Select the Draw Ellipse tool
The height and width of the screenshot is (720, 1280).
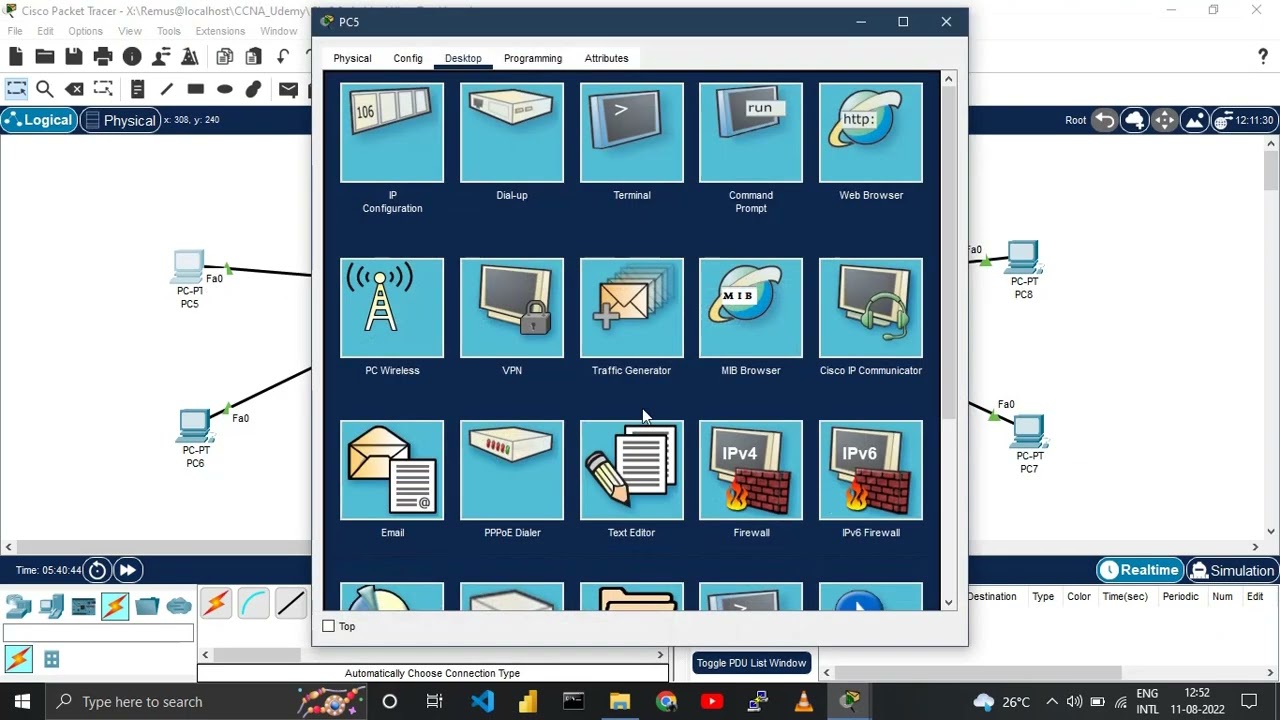(224, 89)
